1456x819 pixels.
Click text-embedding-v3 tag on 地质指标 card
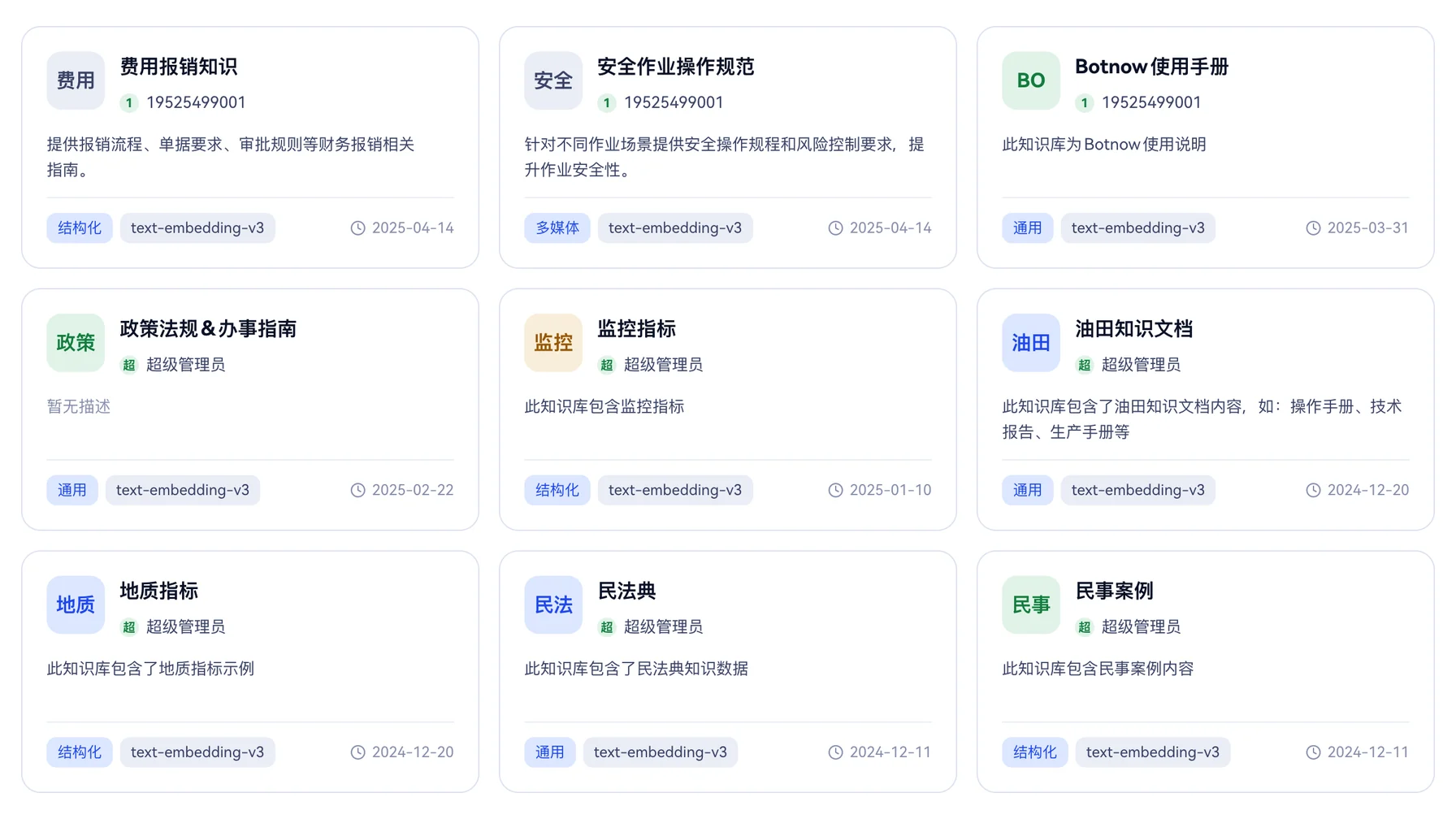pyautogui.click(x=197, y=752)
